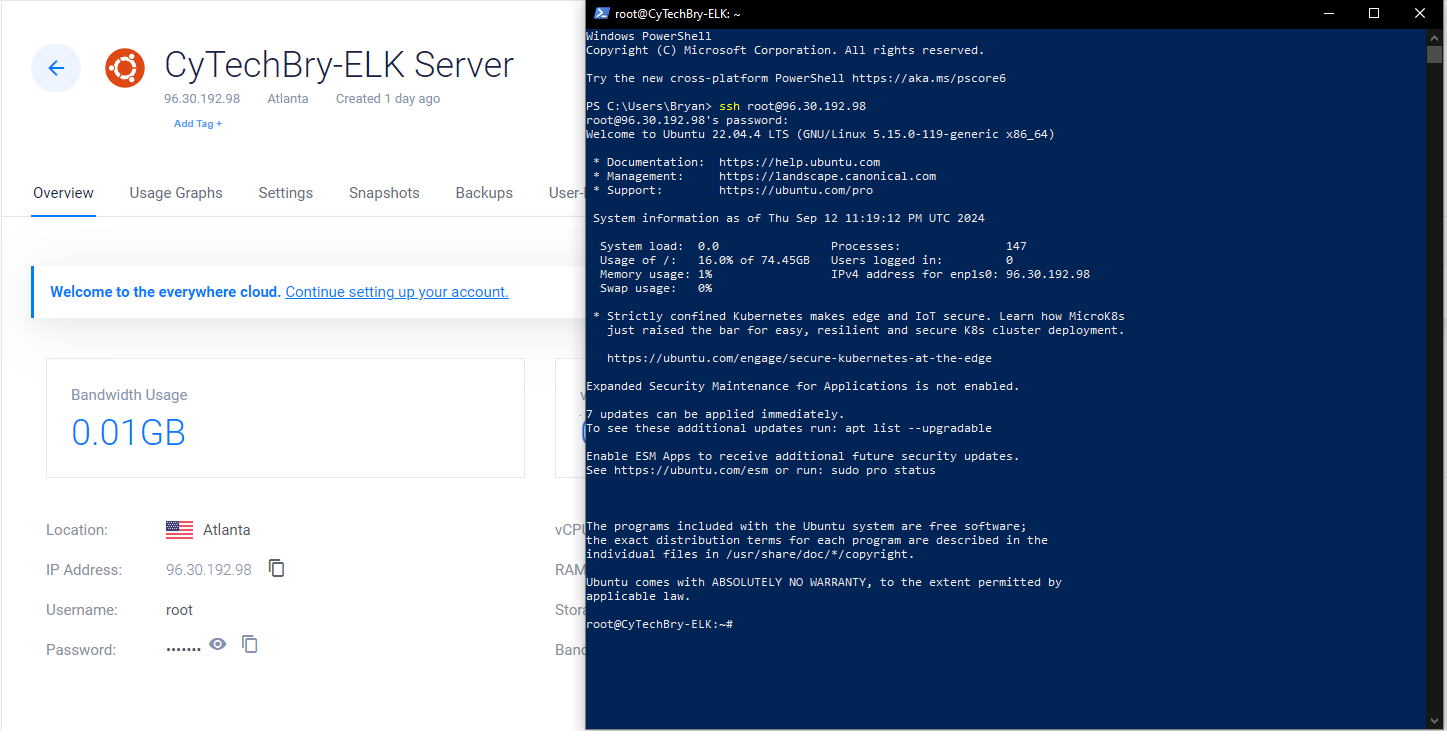
Task: Click the root@CyTechBry-ELK:~# prompt line
Action: [660, 624]
